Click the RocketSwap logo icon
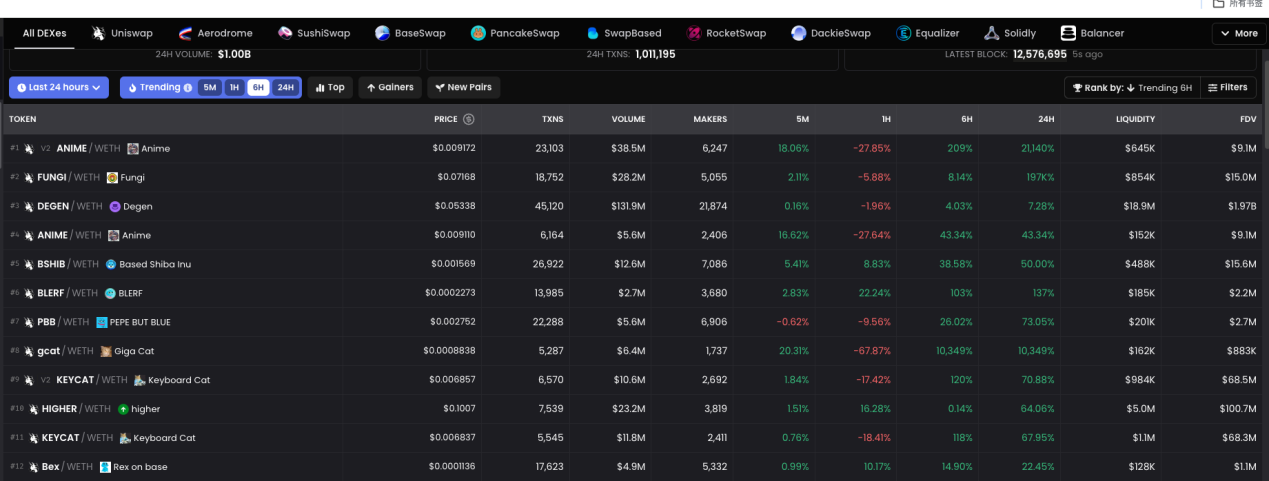This screenshot has height=481, width=1269. [694, 33]
